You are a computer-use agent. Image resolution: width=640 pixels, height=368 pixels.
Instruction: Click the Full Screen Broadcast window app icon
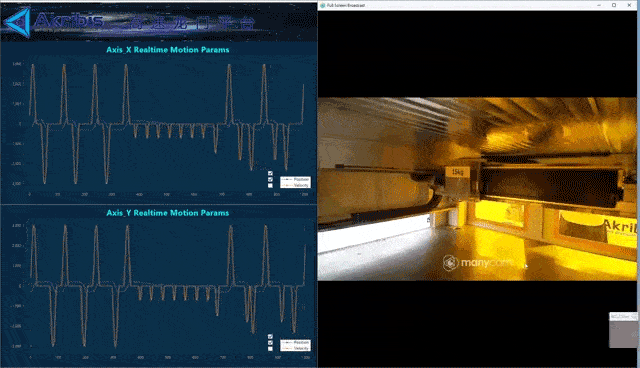click(322, 5)
